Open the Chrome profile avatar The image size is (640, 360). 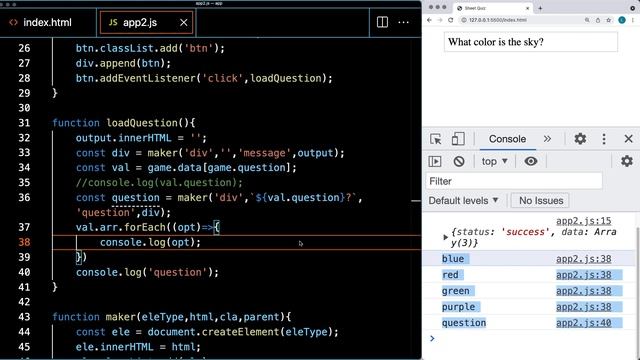(x=622, y=20)
